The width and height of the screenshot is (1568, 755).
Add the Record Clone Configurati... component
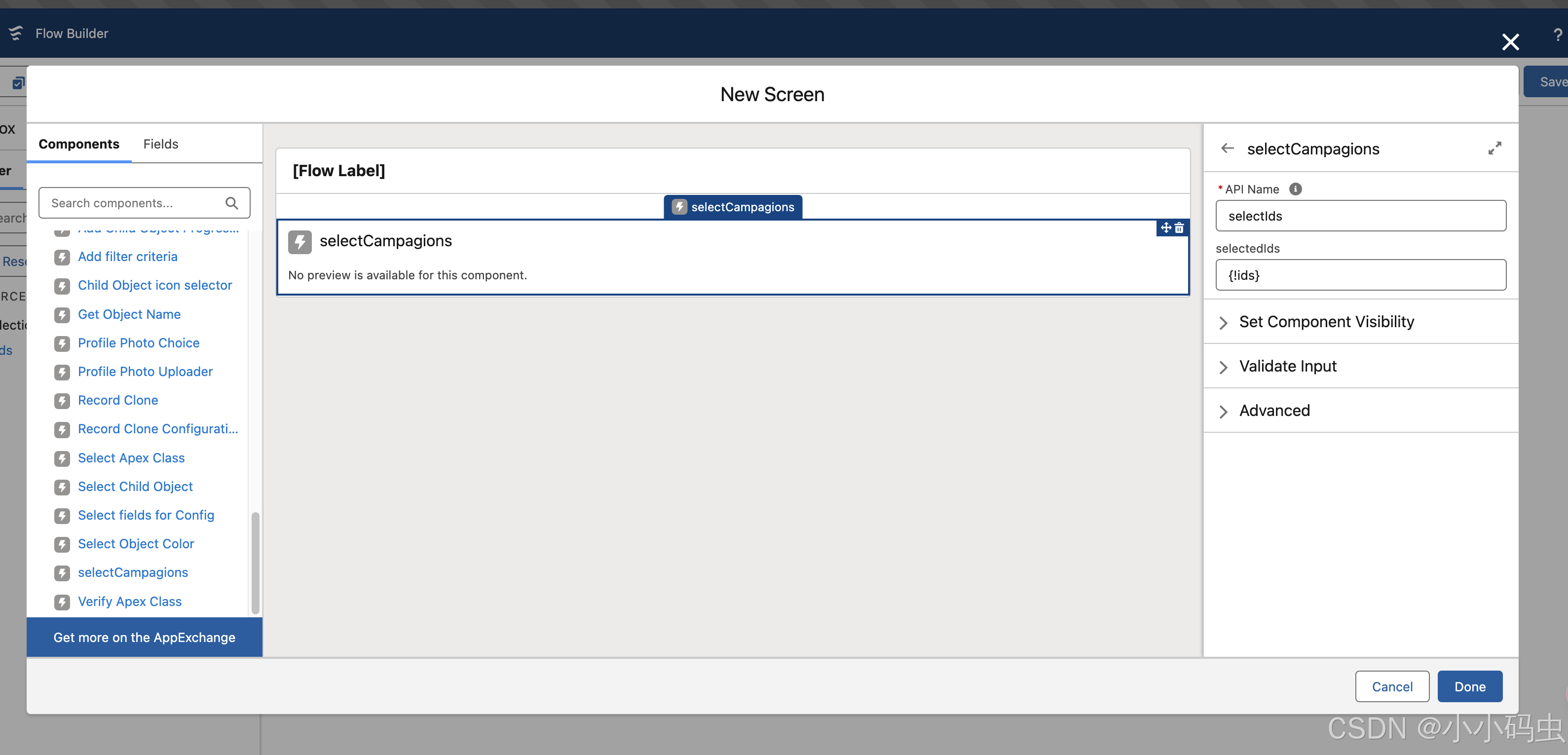point(158,429)
